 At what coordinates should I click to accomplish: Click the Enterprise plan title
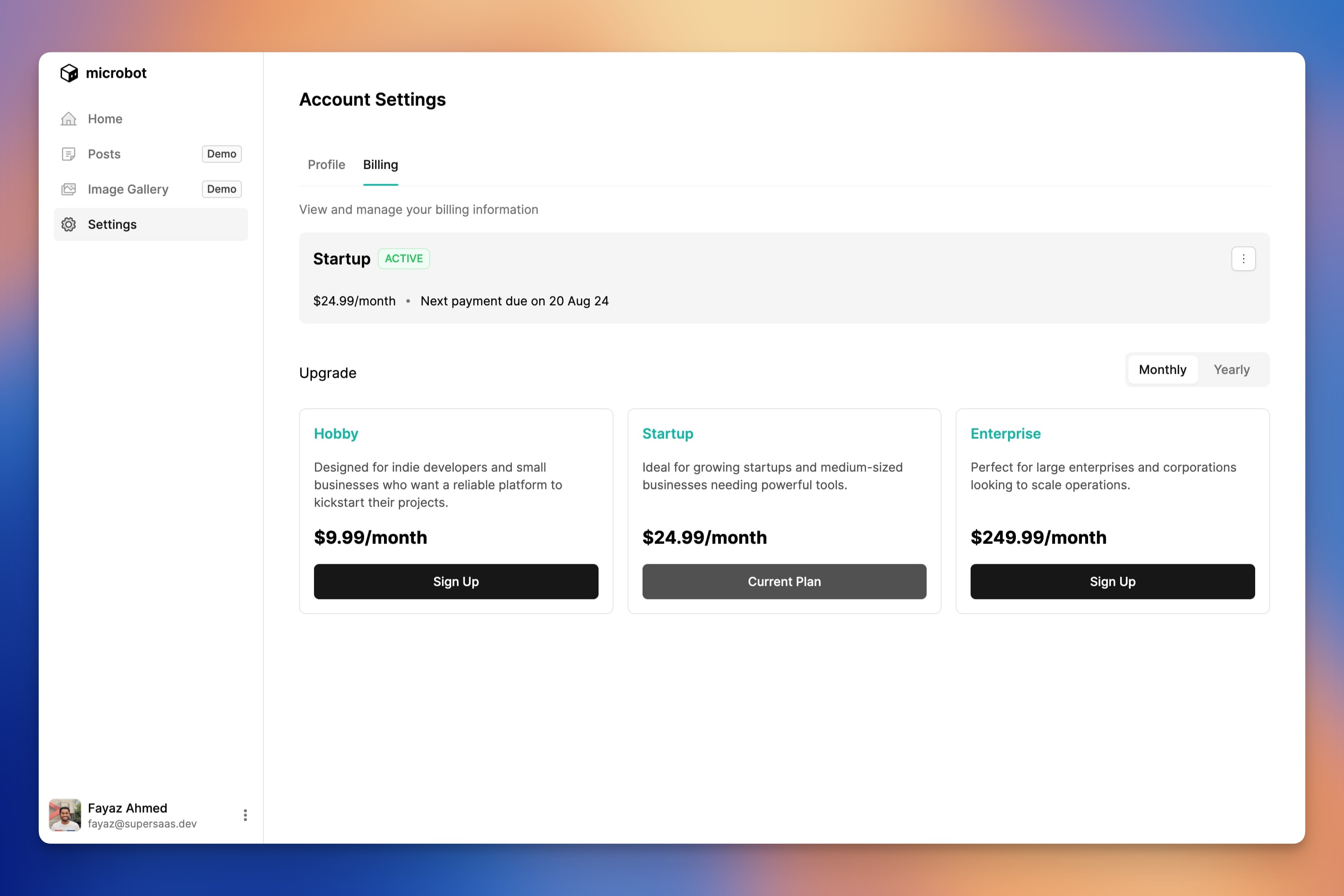tap(1005, 434)
